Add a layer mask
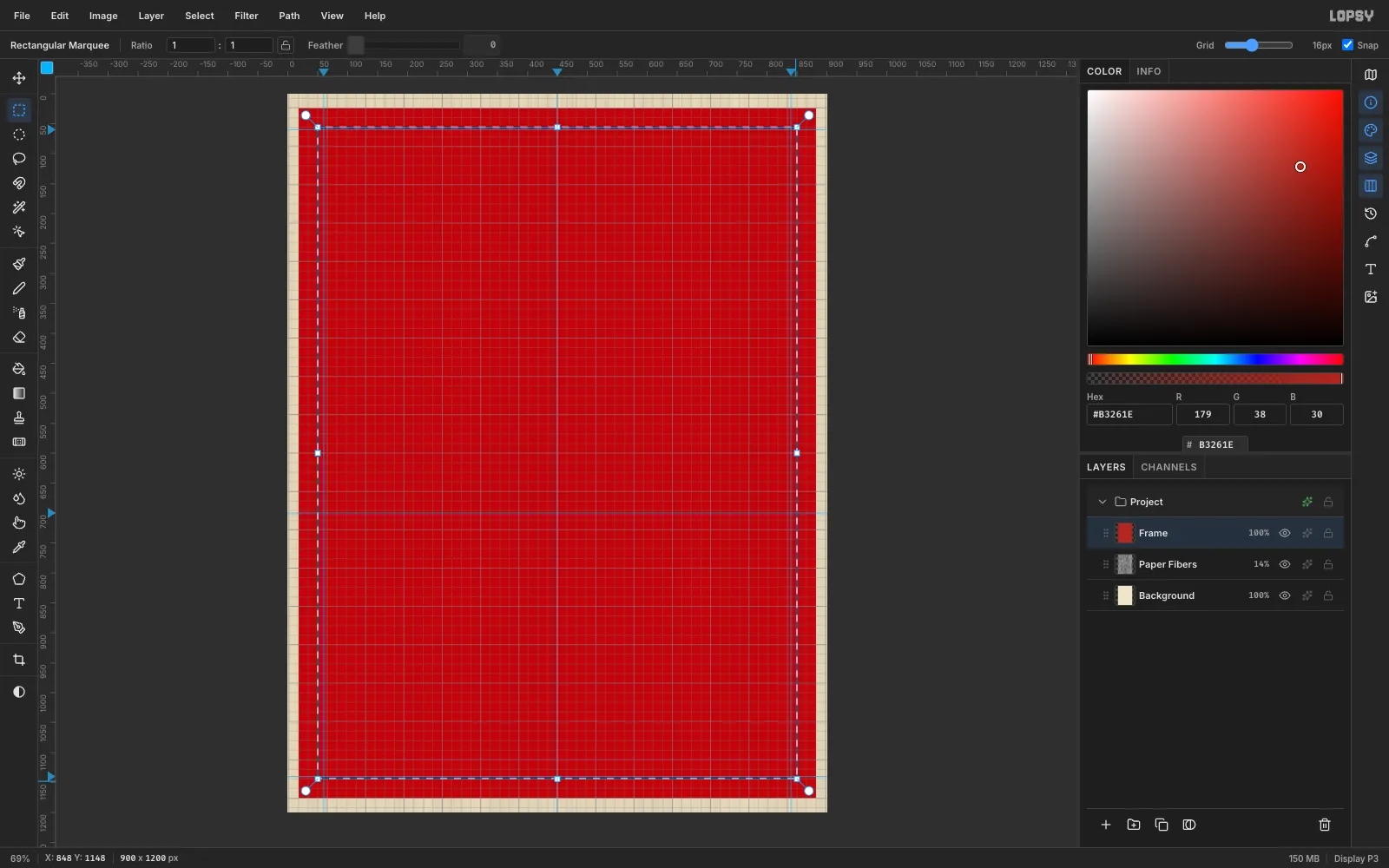The image size is (1389, 868). point(1189,825)
